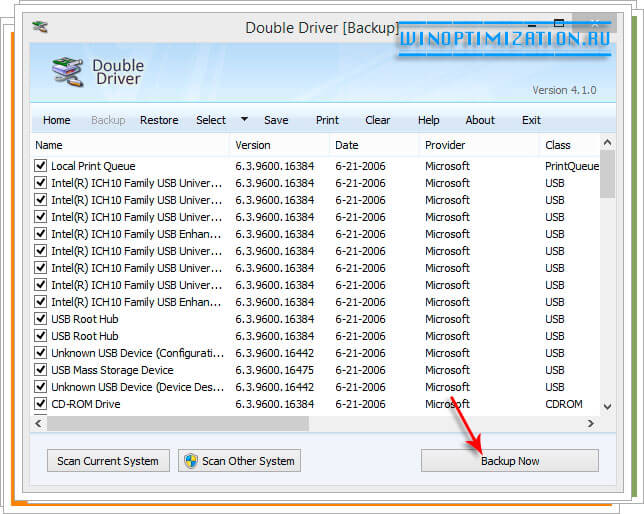Click the Clear toolbar item
The image size is (644, 514).
point(378,120)
